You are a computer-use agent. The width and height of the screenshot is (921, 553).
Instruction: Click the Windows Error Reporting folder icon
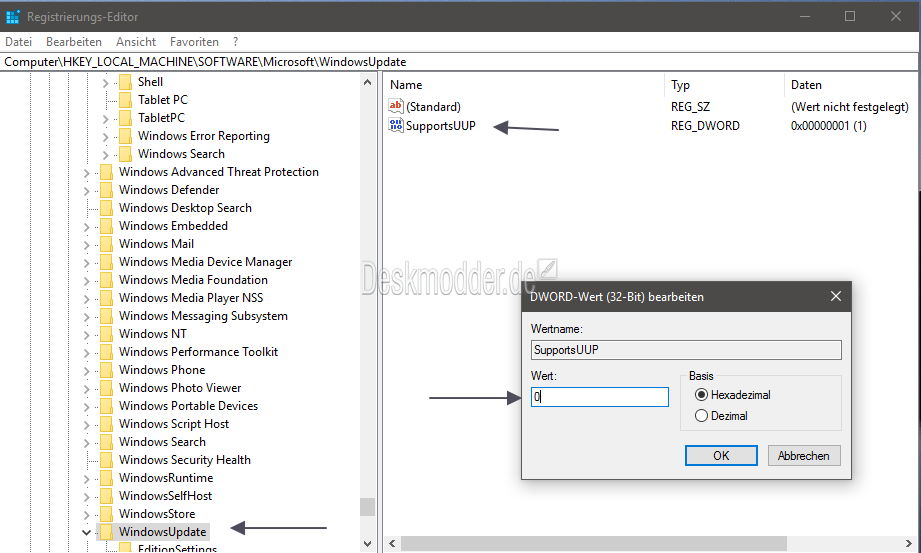(x=125, y=136)
